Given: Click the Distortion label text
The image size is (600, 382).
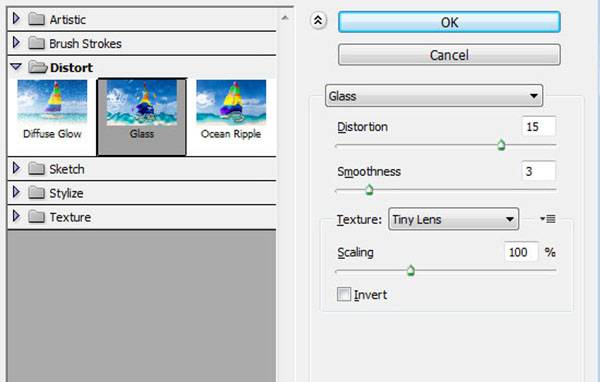Looking at the screenshot, I should pyautogui.click(x=362, y=127).
